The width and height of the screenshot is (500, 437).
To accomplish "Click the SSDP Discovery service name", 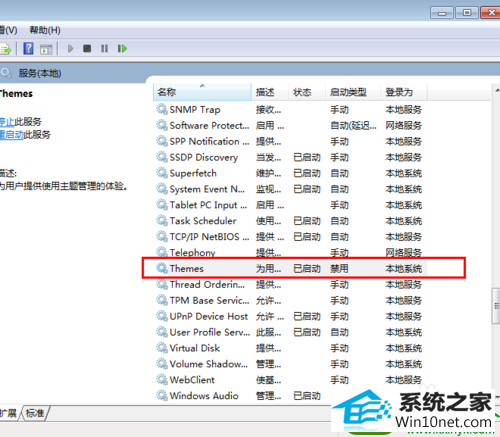I will [204, 157].
